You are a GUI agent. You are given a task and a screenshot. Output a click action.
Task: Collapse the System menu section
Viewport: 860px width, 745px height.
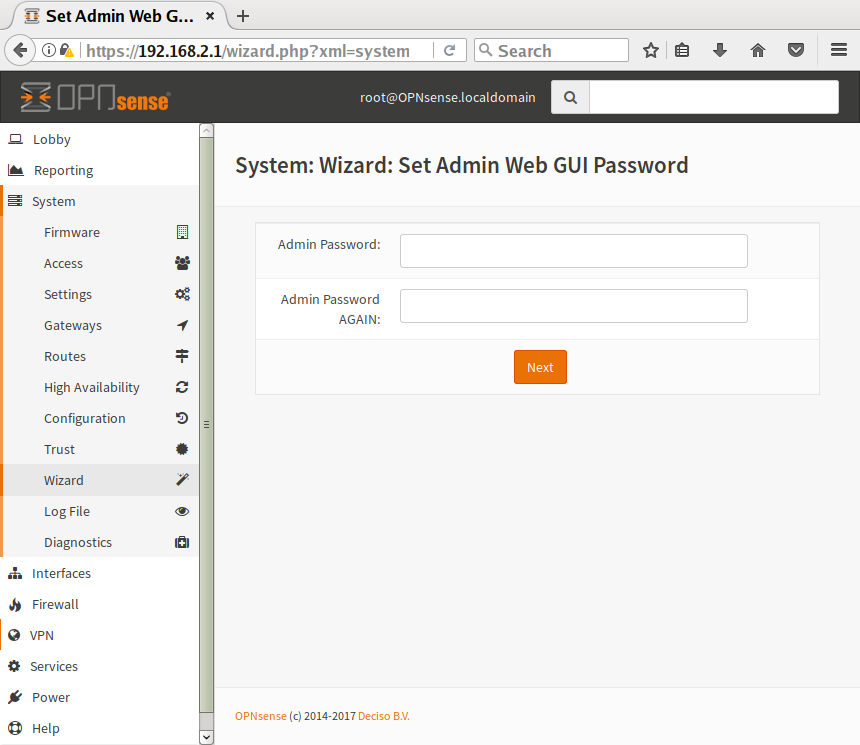[x=53, y=201]
